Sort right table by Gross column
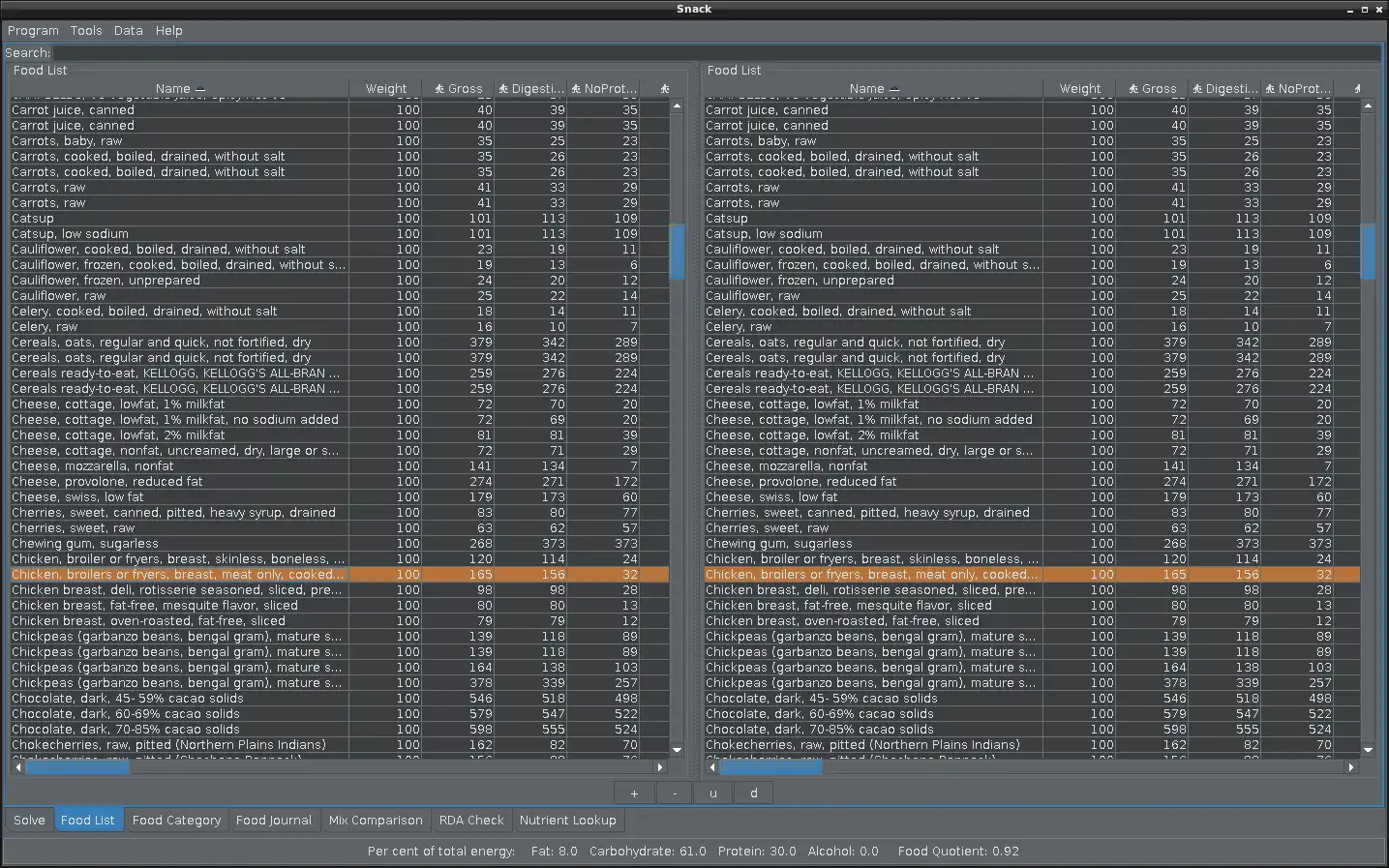The image size is (1389, 868). pos(1152,88)
